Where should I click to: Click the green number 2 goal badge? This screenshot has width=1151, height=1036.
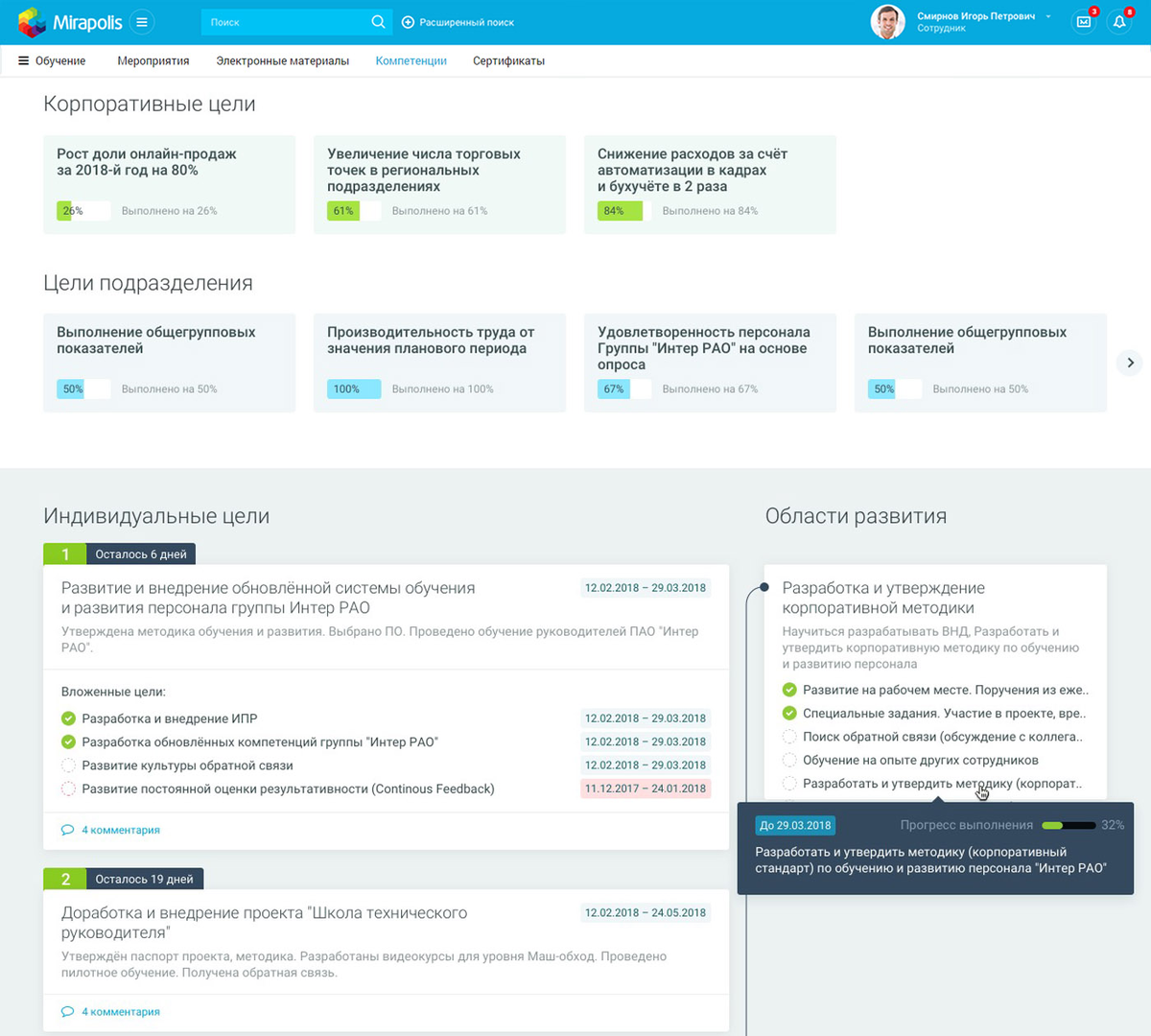pos(65,879)
